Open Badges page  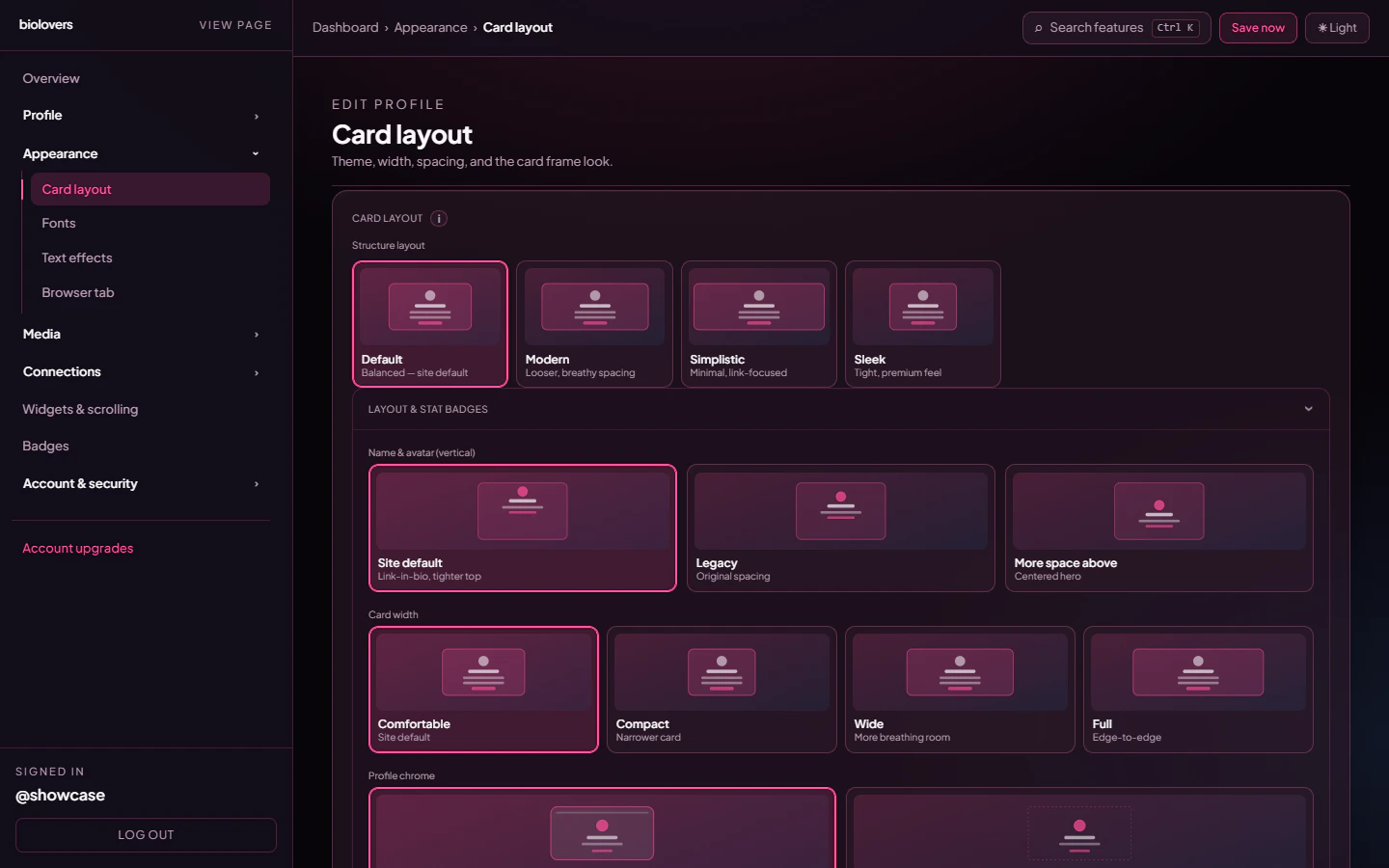[141, 447]
